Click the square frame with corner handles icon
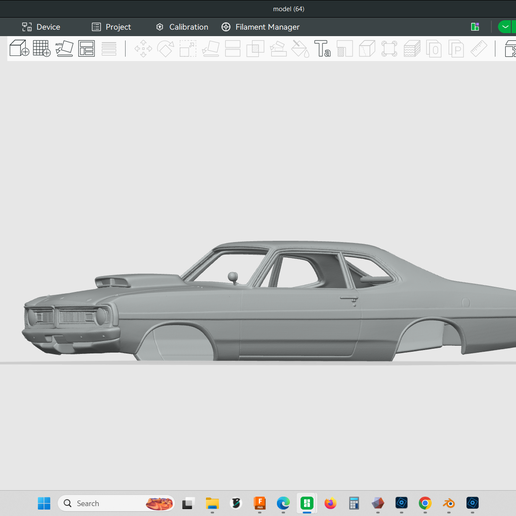516x516 pixels. click(x=389, y=49)
